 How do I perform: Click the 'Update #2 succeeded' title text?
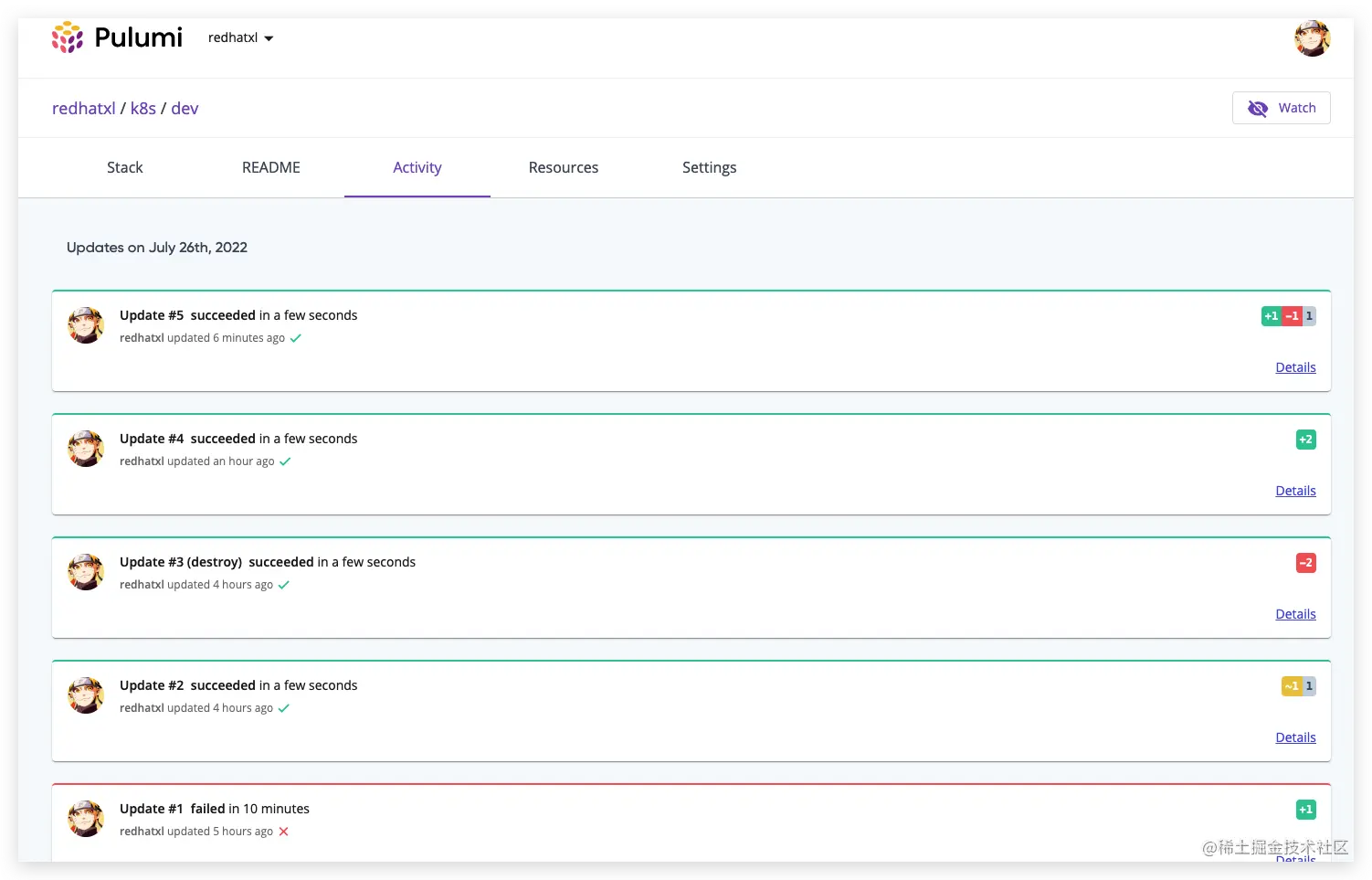(187, 685)
